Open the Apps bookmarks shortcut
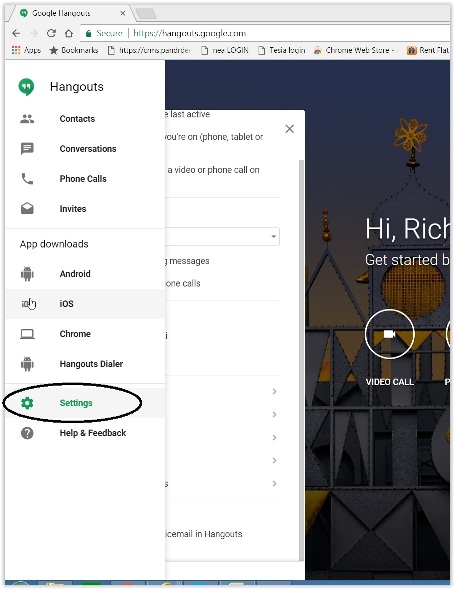The height and width of the screenshot is (589, 454). [26, 50]
